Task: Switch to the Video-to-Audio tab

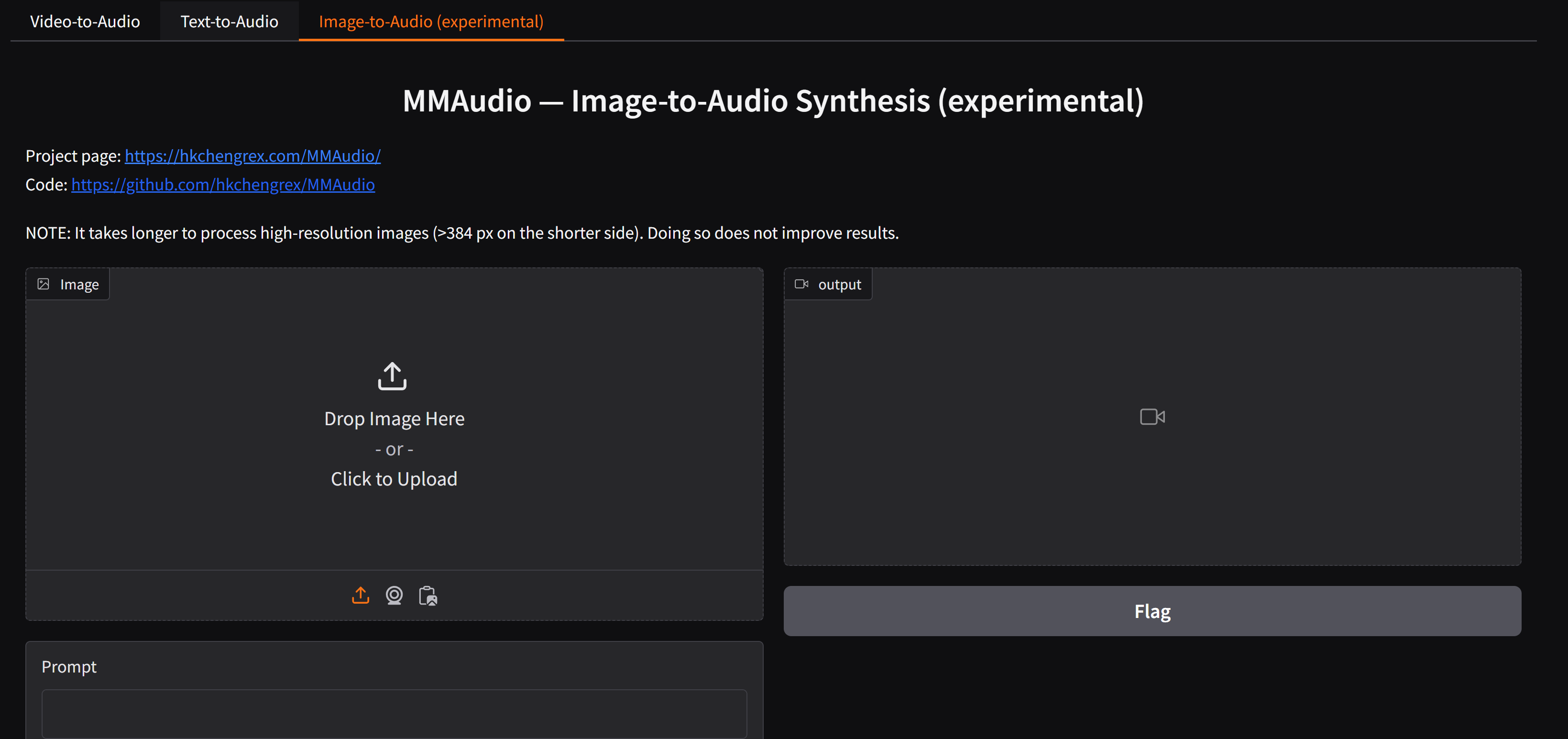Action: (x=85, y=22)
